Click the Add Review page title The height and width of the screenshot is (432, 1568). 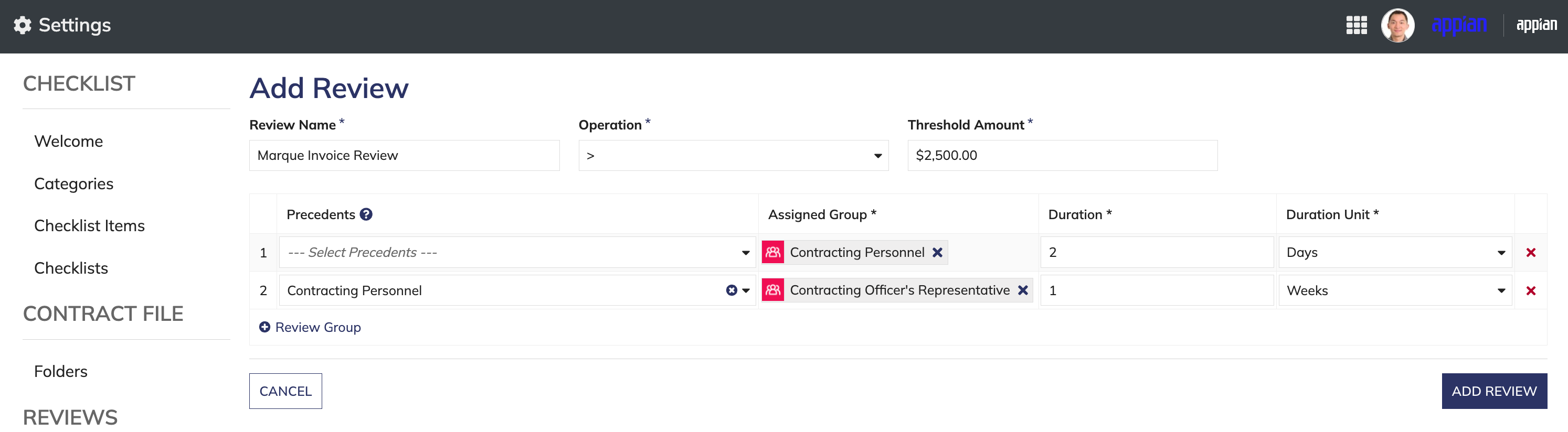[329, 88]
